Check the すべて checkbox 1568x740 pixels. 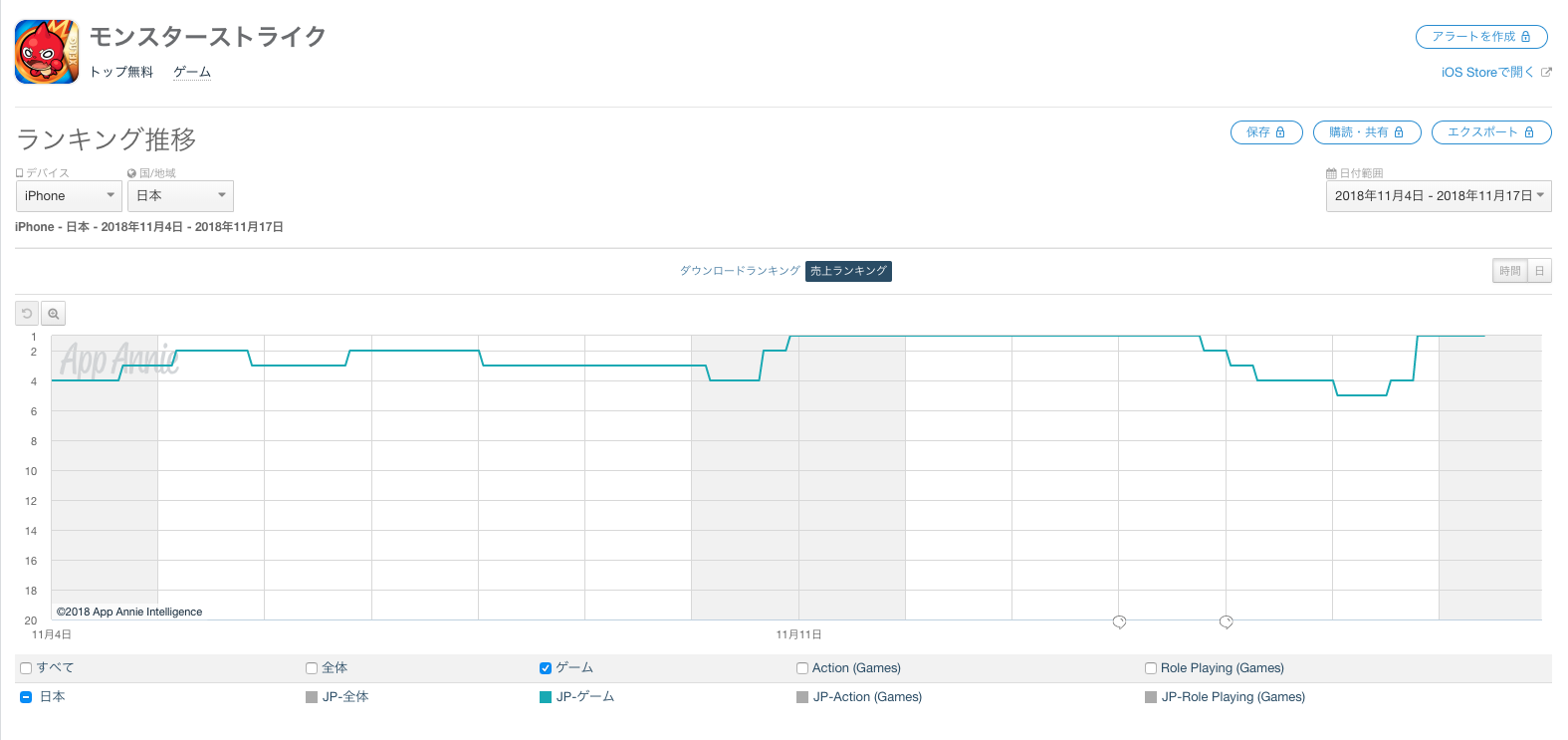click(26, 668)
